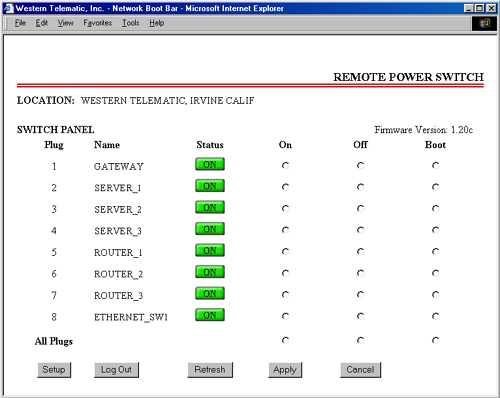500x398 pixels.
Task: Click the ROUTER_1 ON status indicator
Action: click(x=210, y=250)
